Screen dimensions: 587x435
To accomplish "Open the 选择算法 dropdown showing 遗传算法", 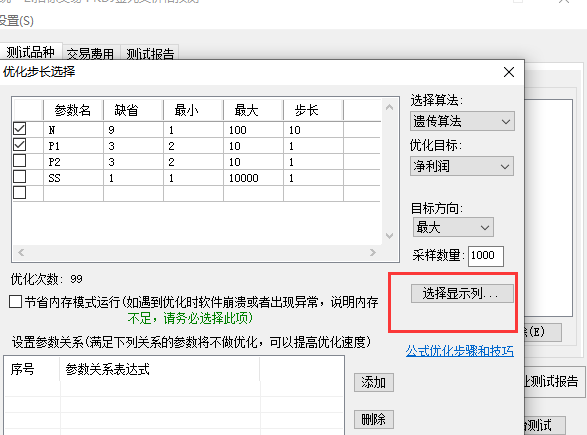I will tap(462, 121).
